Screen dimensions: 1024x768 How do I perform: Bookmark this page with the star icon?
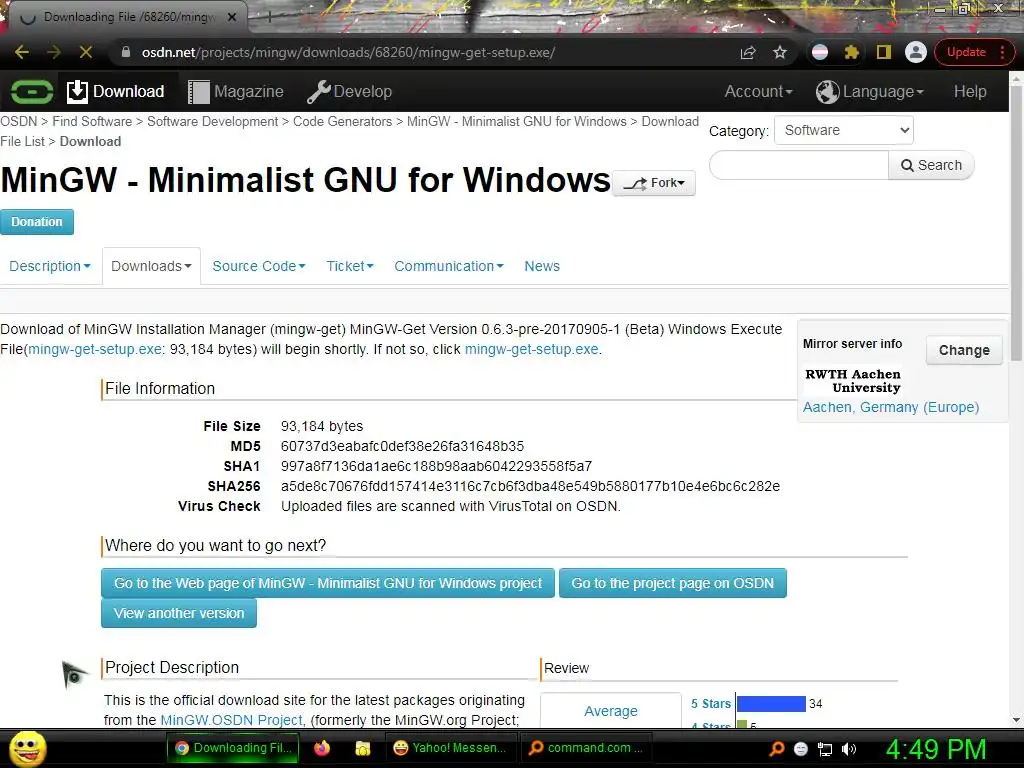click(780, 52)
